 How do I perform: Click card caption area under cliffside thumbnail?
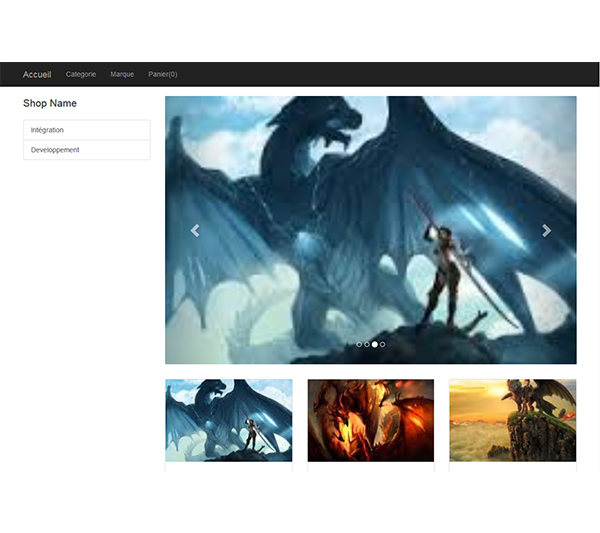[x=512, y=466]
